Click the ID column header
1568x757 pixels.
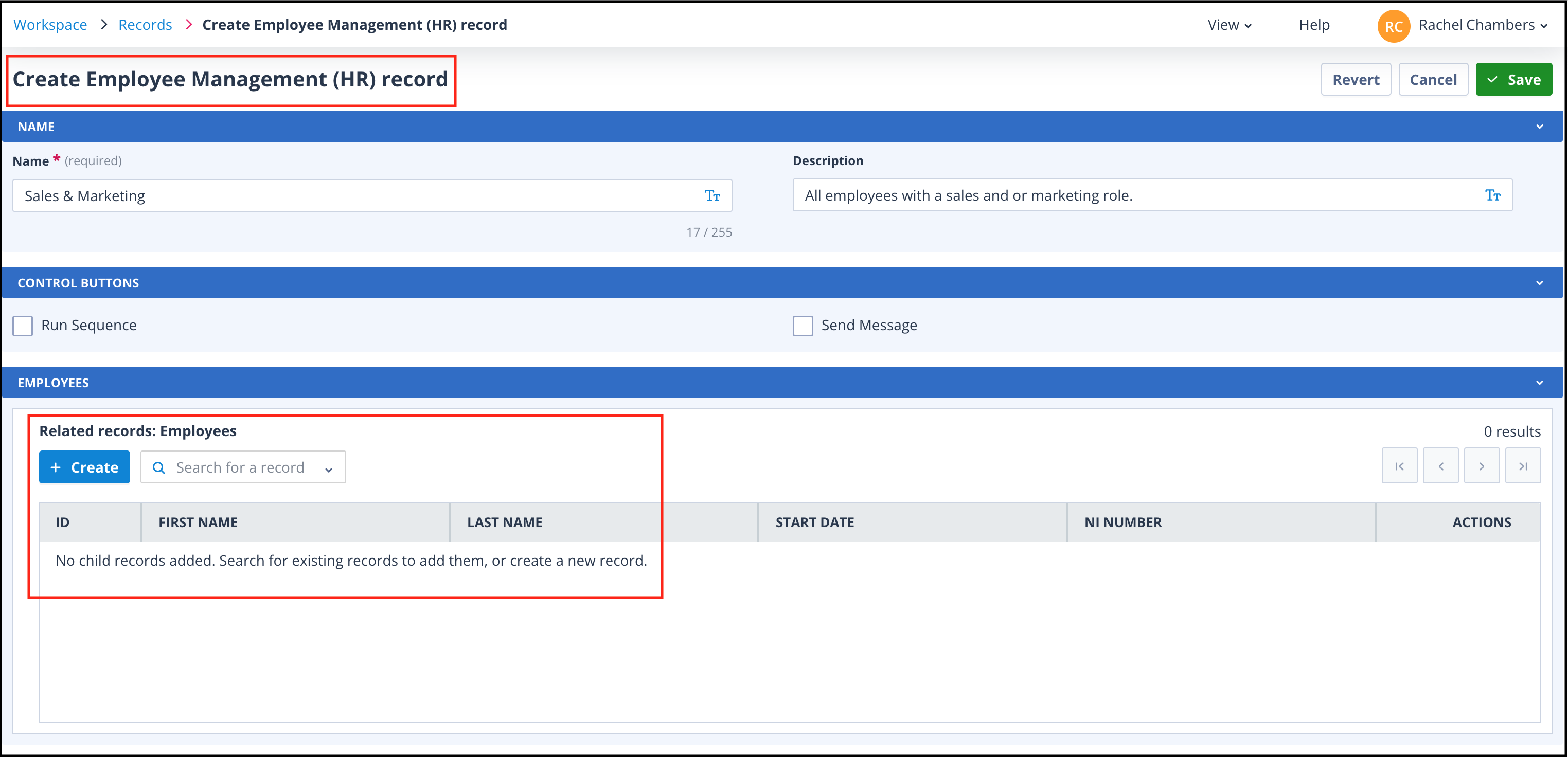90,522
